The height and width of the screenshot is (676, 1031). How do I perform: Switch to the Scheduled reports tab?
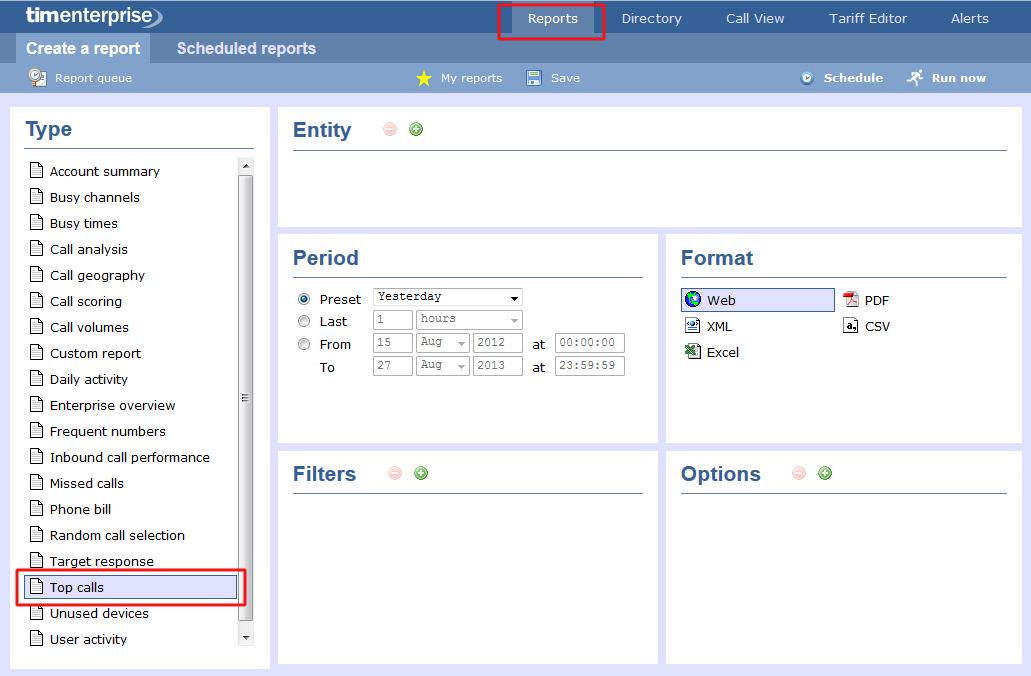coord(246,48)
